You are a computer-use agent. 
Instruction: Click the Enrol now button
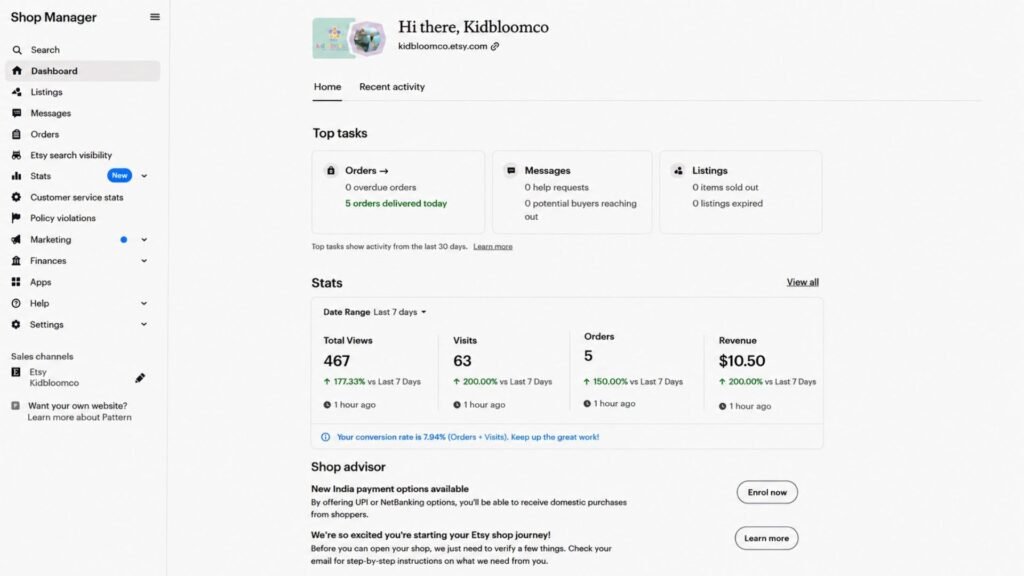click(767, 492)
